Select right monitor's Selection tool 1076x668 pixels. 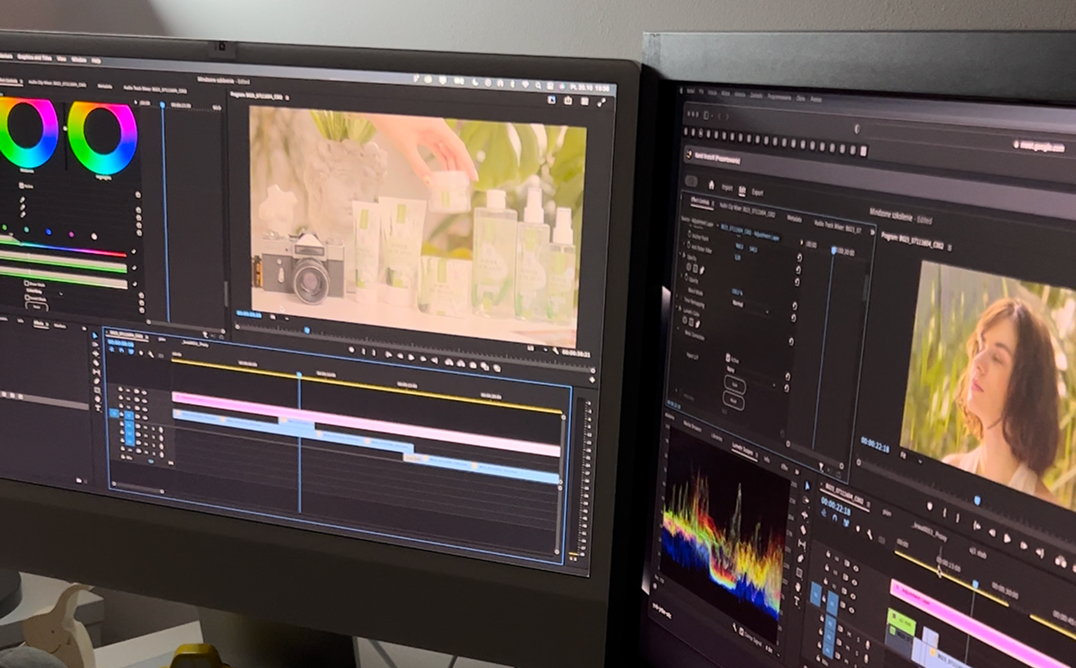click(x=807, y=487)
